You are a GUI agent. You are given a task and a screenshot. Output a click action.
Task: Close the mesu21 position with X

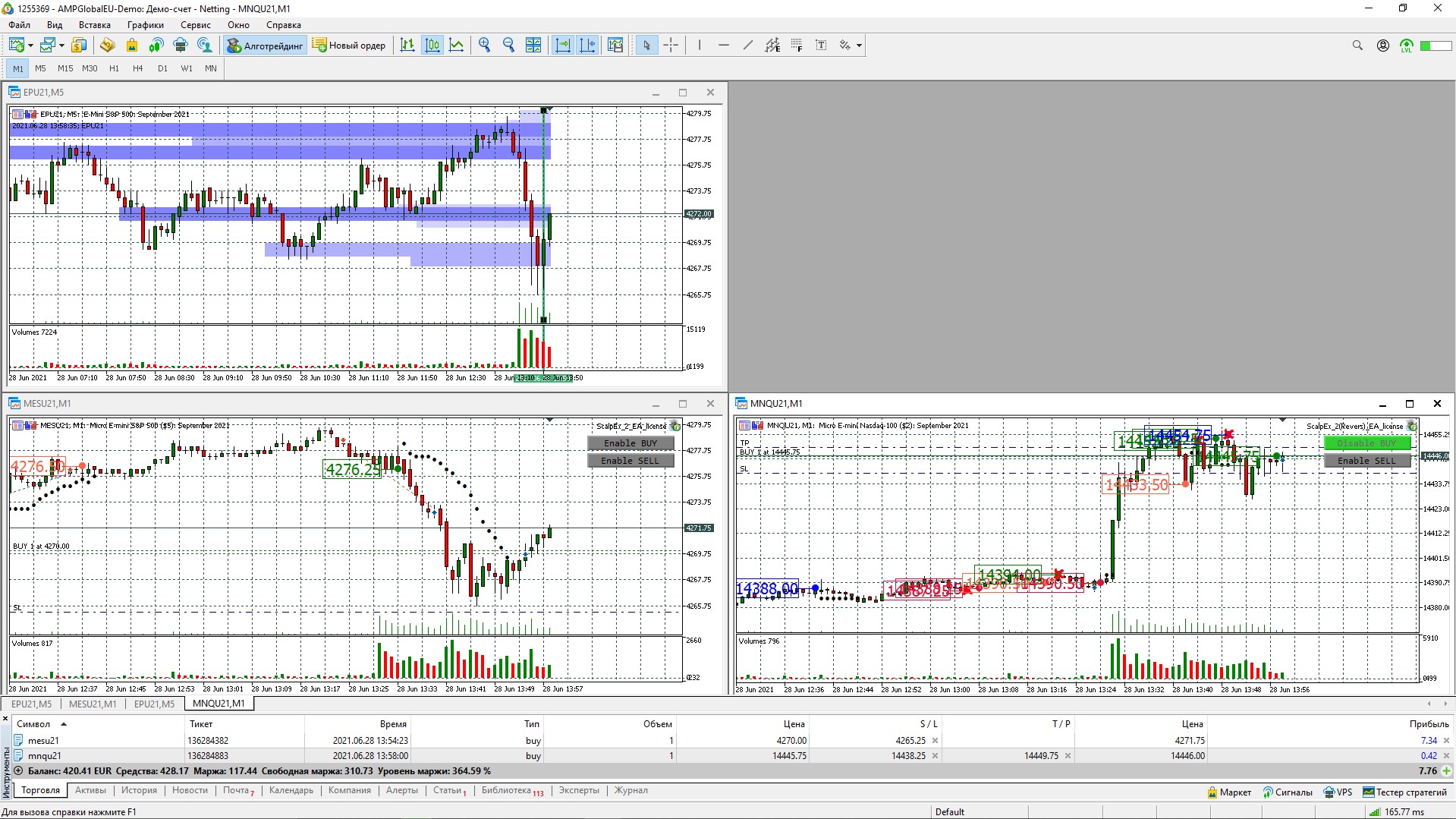(x=1446, y=741)
